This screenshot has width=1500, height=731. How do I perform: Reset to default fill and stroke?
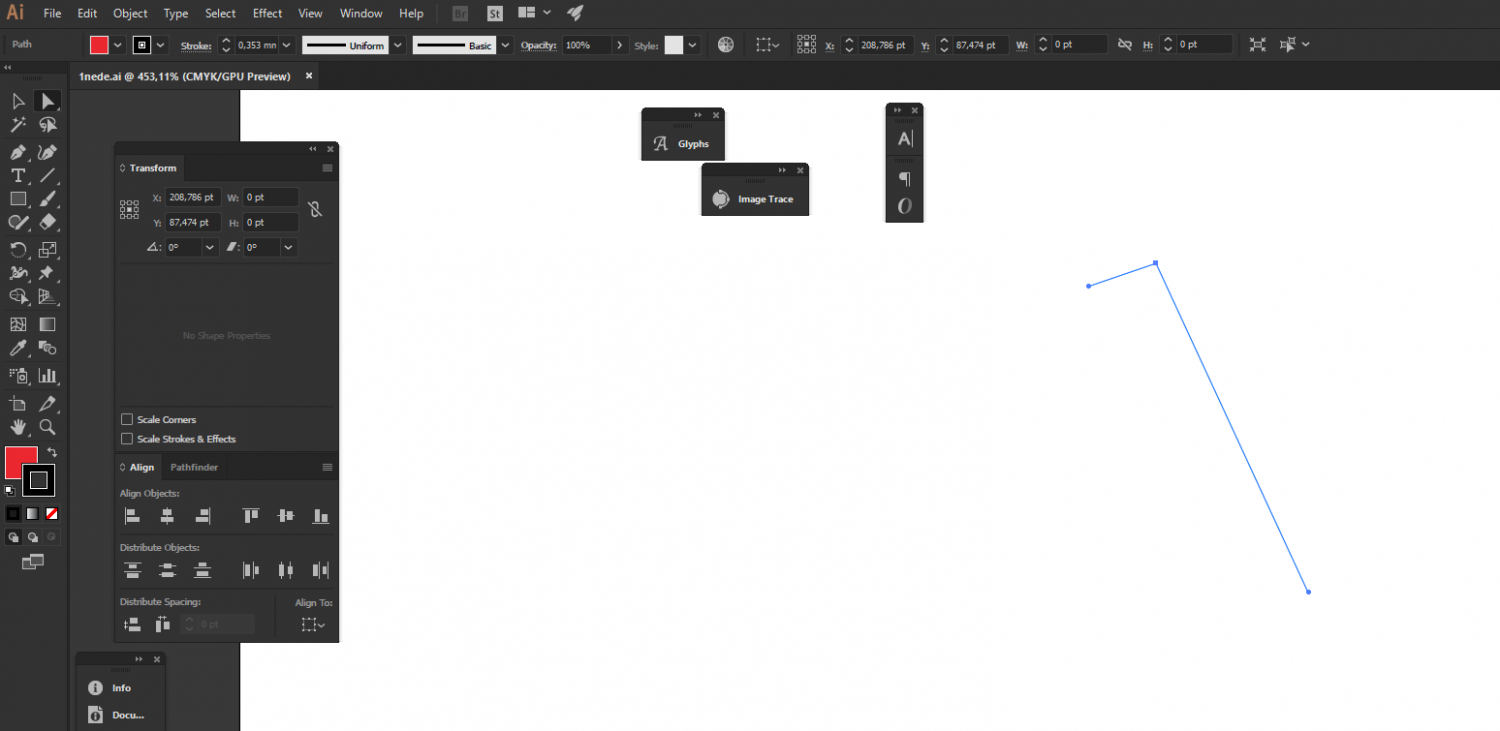tap(10, 490)
